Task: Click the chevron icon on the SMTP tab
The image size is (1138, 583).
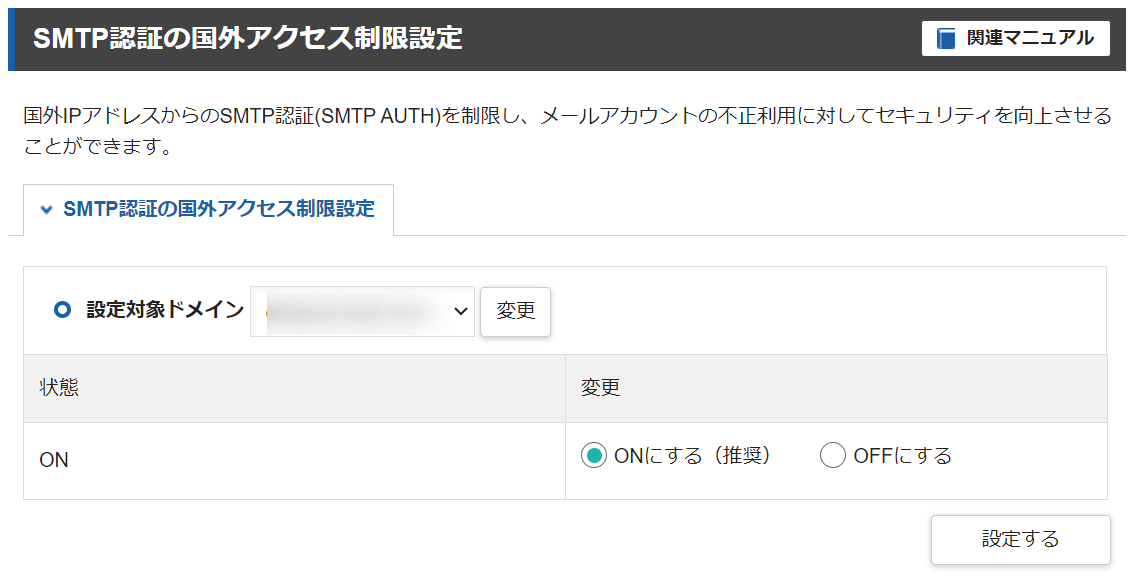Action: coord(46,210)
